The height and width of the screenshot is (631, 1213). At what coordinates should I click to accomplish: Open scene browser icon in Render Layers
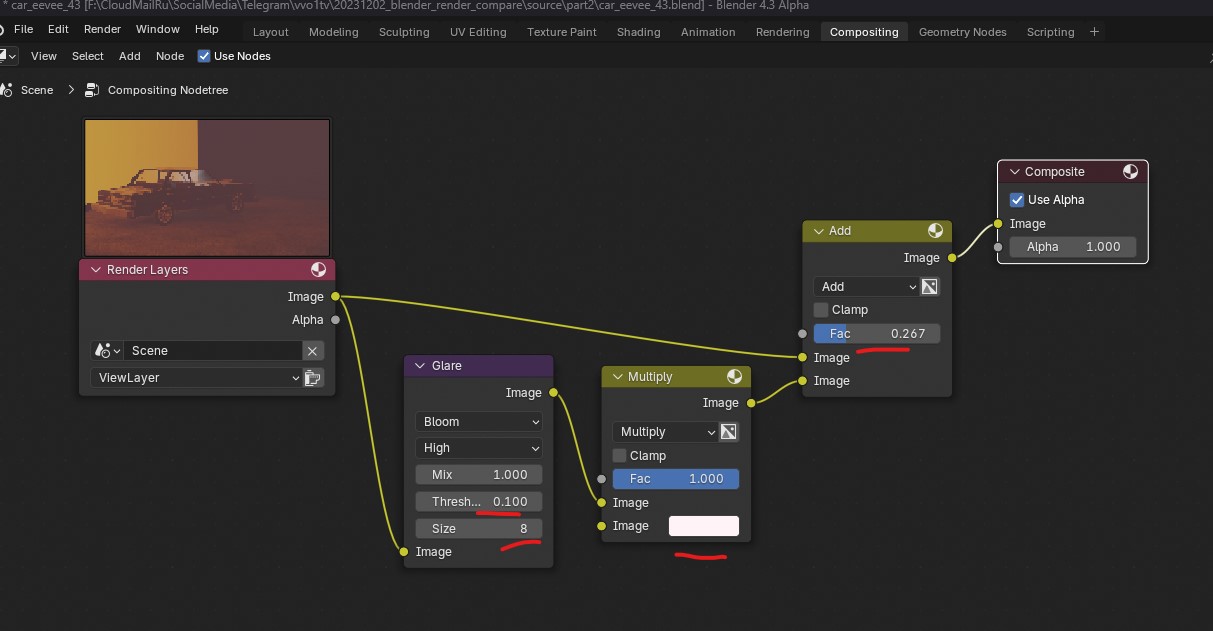tap(105, 351)
